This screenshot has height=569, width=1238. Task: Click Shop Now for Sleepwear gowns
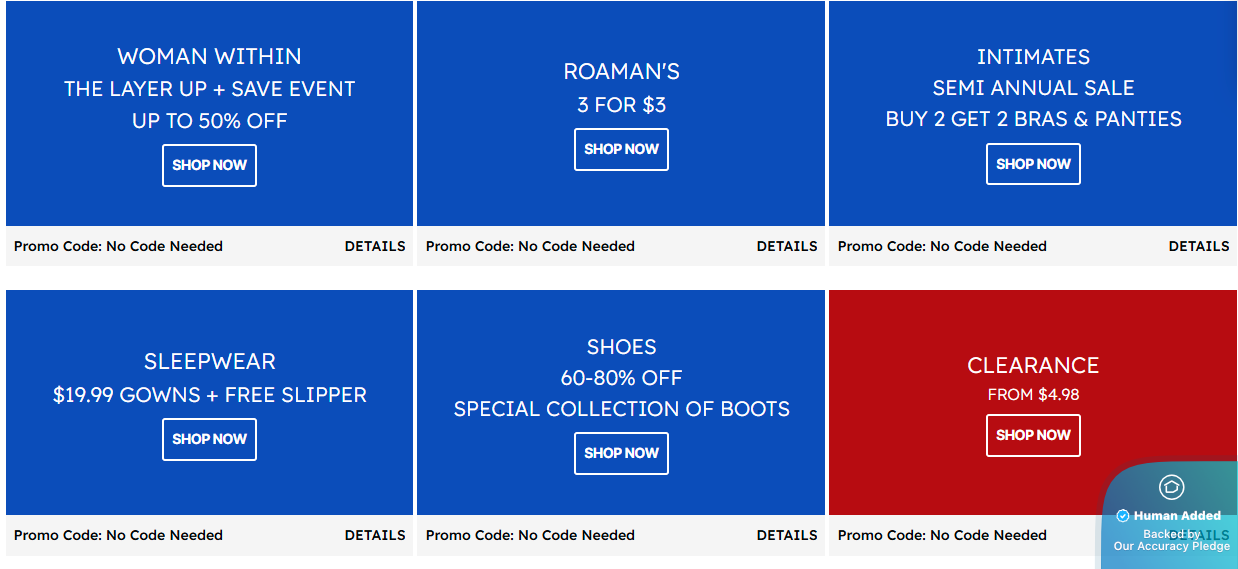pos(209,439)
